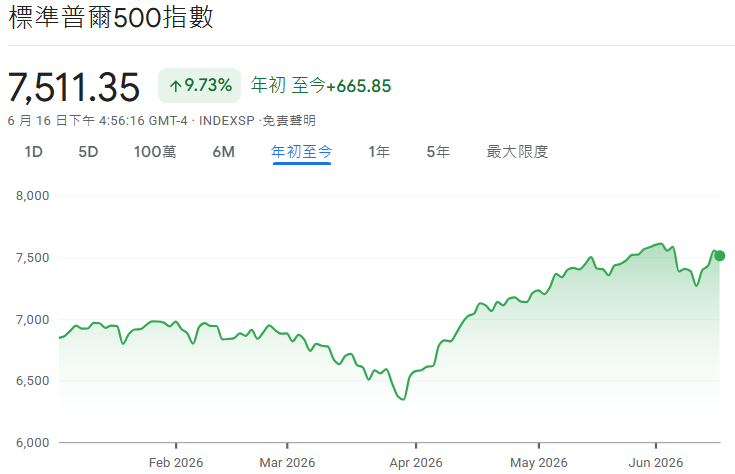Click the 7,000 y-axis label

[32, 320]
